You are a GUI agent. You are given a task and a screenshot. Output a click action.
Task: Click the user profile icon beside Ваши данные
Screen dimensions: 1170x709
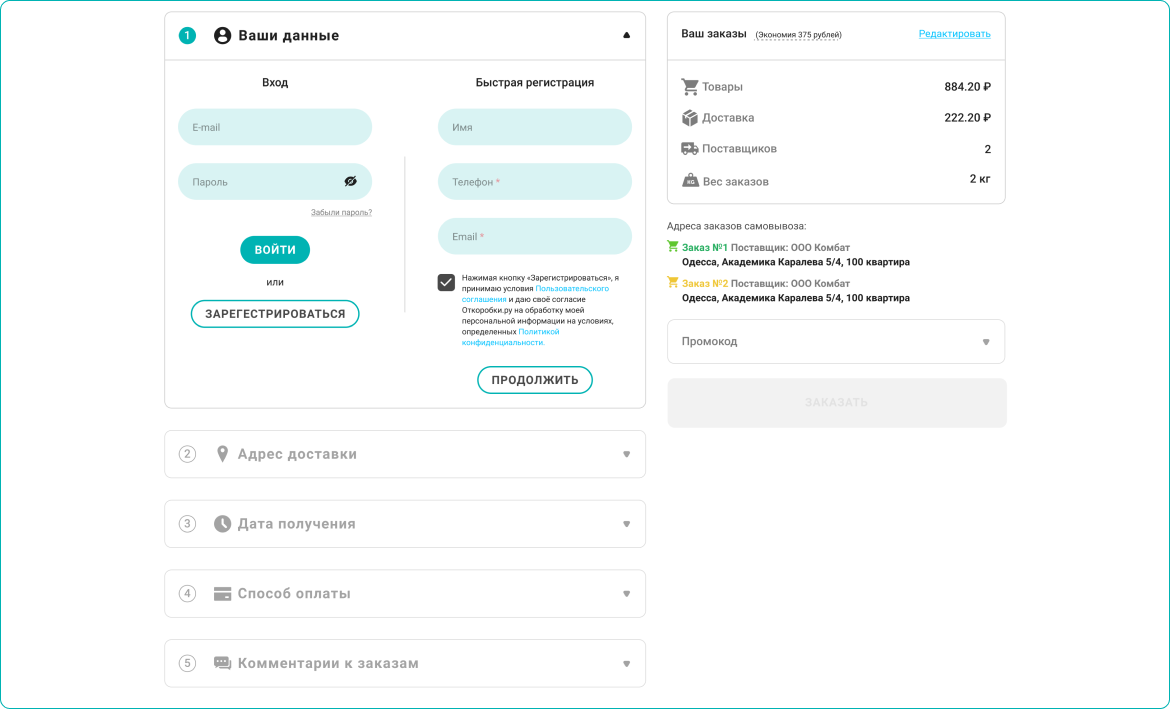coord(222,36)
